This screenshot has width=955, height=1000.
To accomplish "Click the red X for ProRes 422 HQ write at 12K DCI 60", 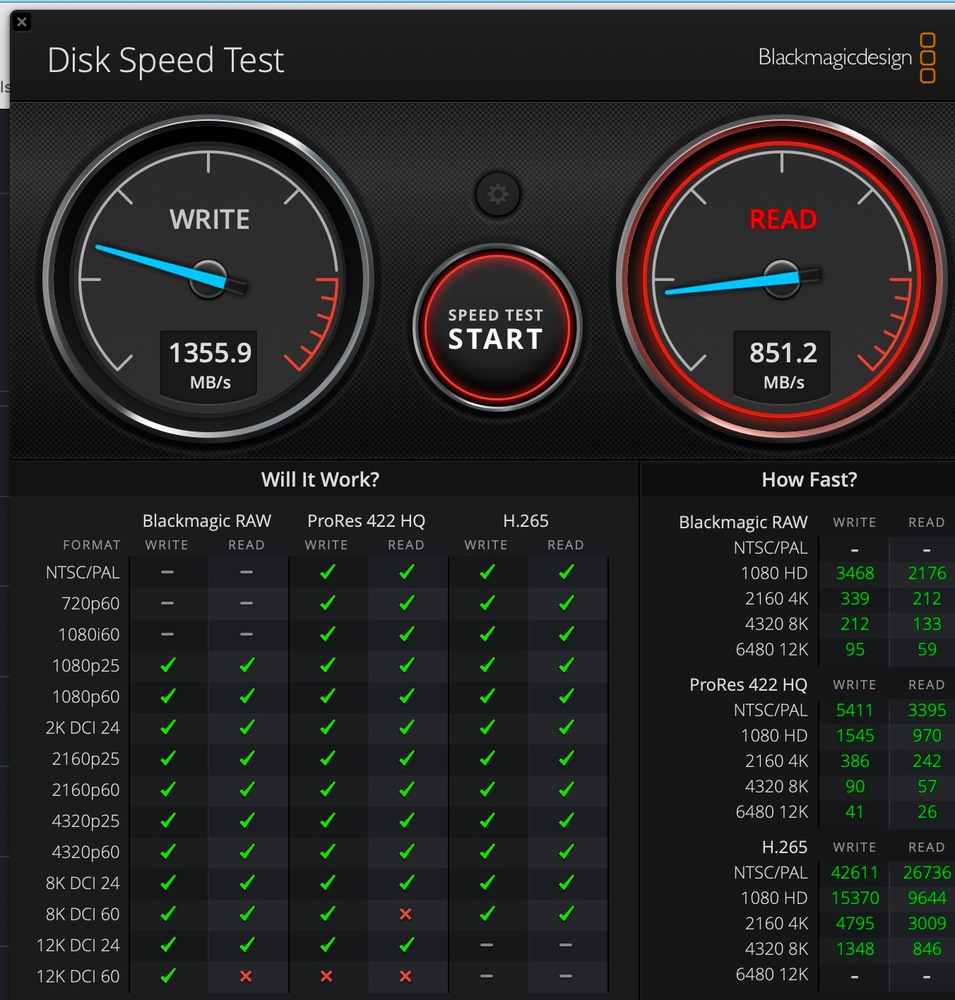I will [327, 976].
